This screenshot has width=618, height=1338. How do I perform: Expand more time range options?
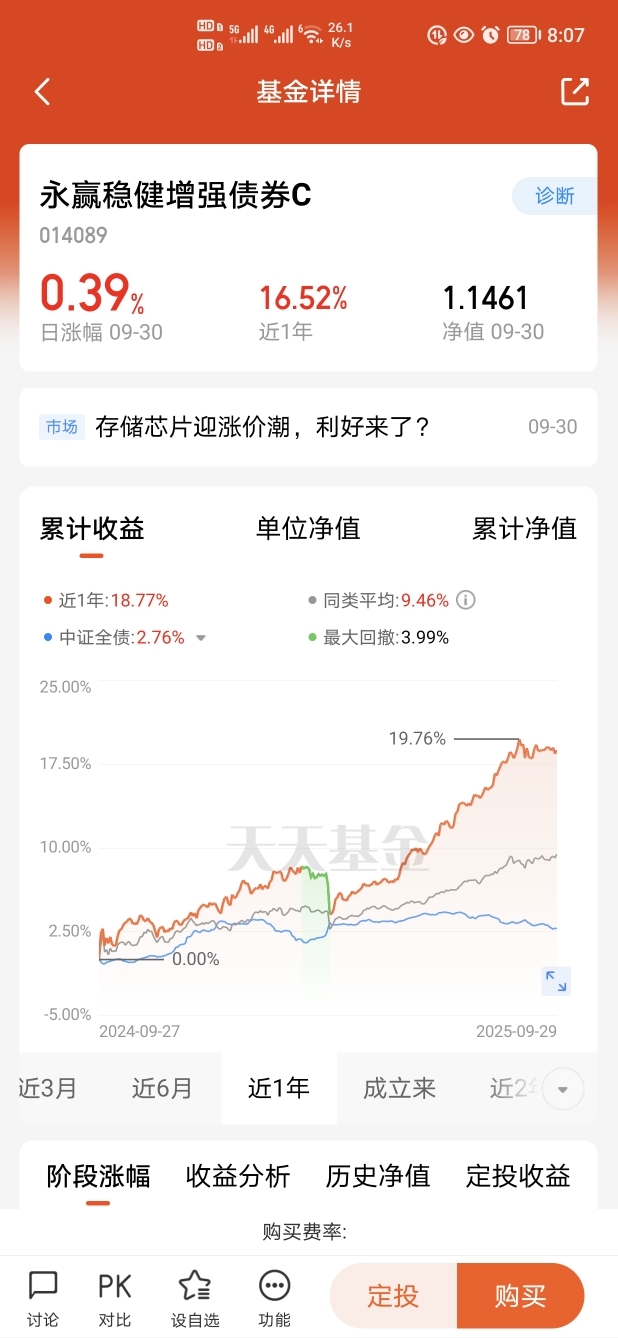point(563,1089)
